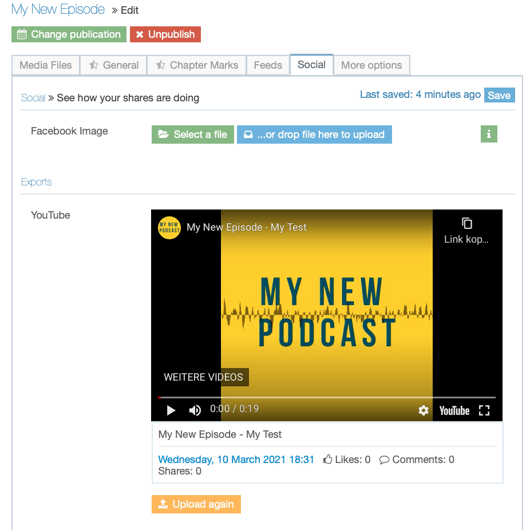Click the video title 'My New Episode - My Test' overlay
This screenshot has width=530, height=530.
[x=246, y=227]
